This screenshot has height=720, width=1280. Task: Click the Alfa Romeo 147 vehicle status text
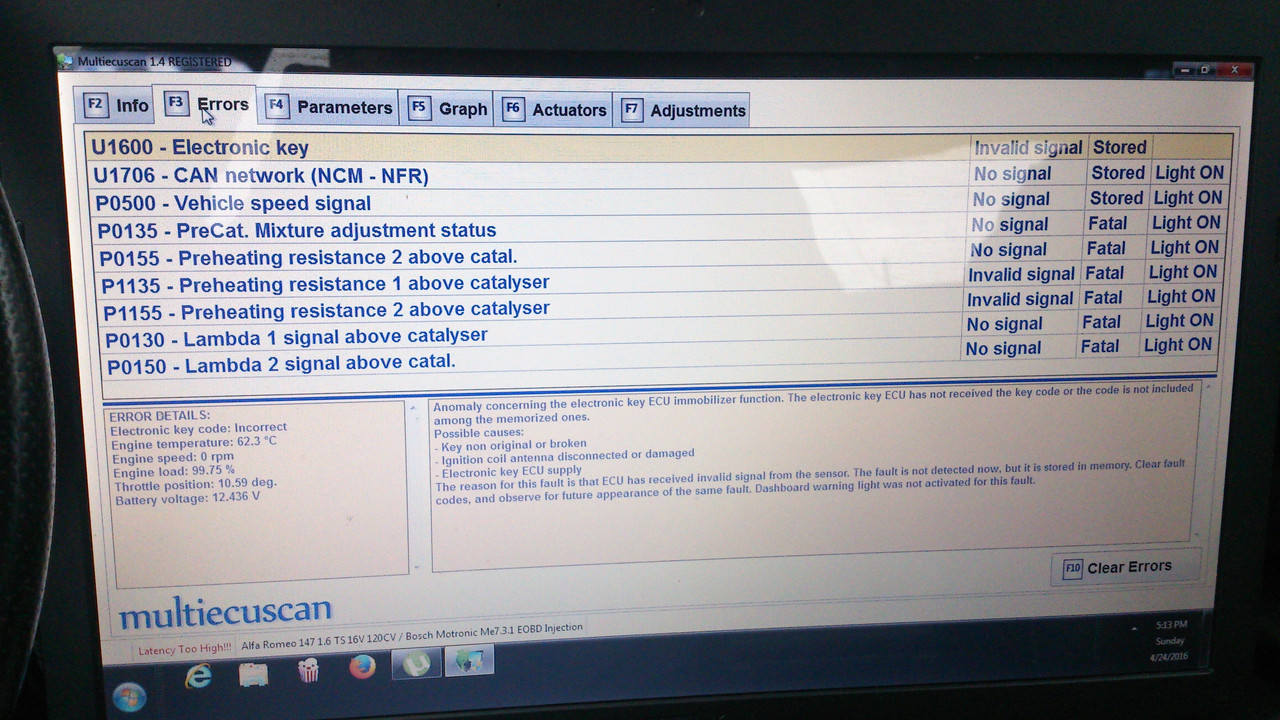(x=412, y=637)
